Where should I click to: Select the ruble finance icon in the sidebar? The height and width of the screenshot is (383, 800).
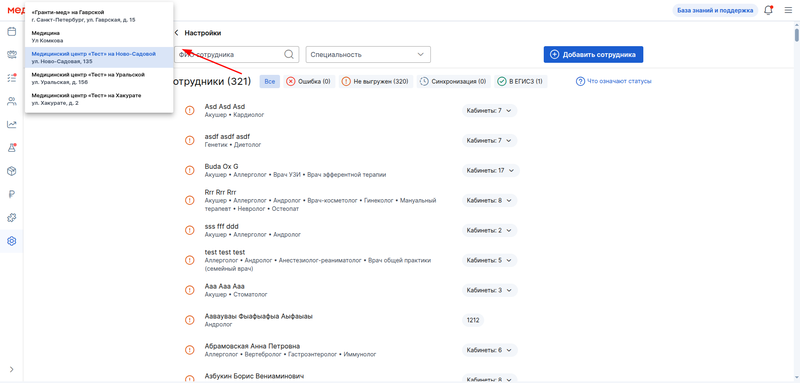tap(11, 194)
